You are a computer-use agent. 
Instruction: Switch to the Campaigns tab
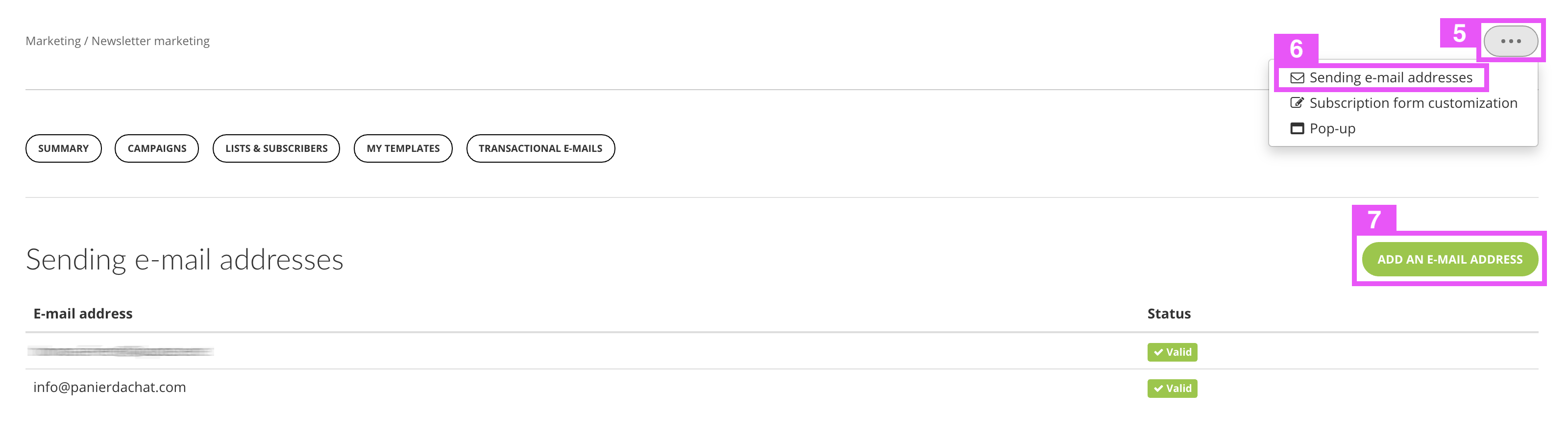pos(157,148)
